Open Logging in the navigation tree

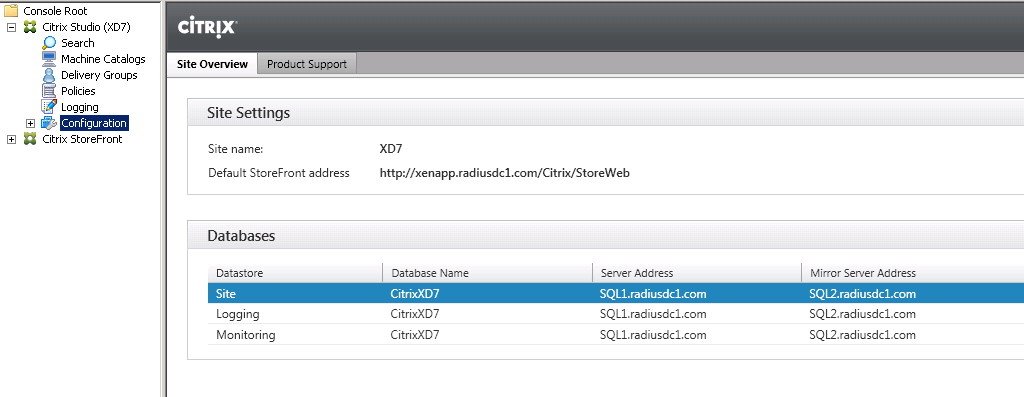80,107
